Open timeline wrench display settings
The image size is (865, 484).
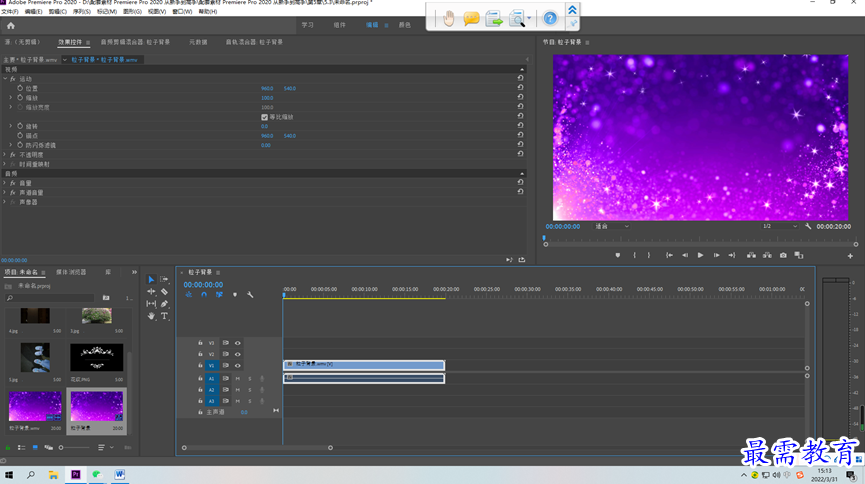click(250, 295)
